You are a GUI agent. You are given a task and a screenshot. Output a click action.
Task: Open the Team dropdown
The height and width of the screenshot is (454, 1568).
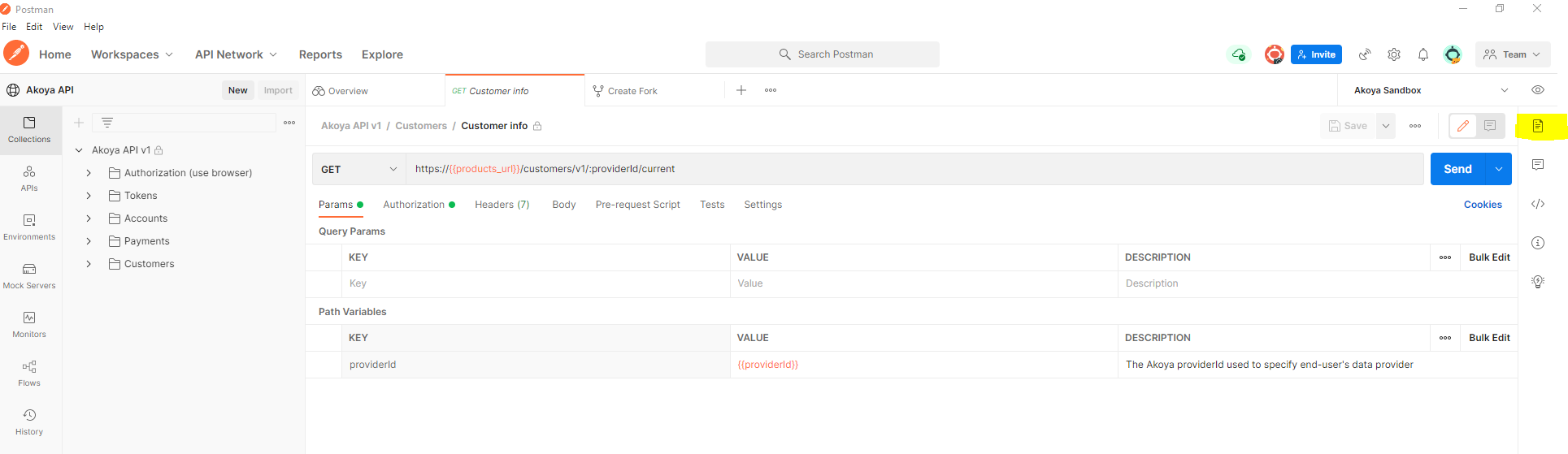[1513, 54]
